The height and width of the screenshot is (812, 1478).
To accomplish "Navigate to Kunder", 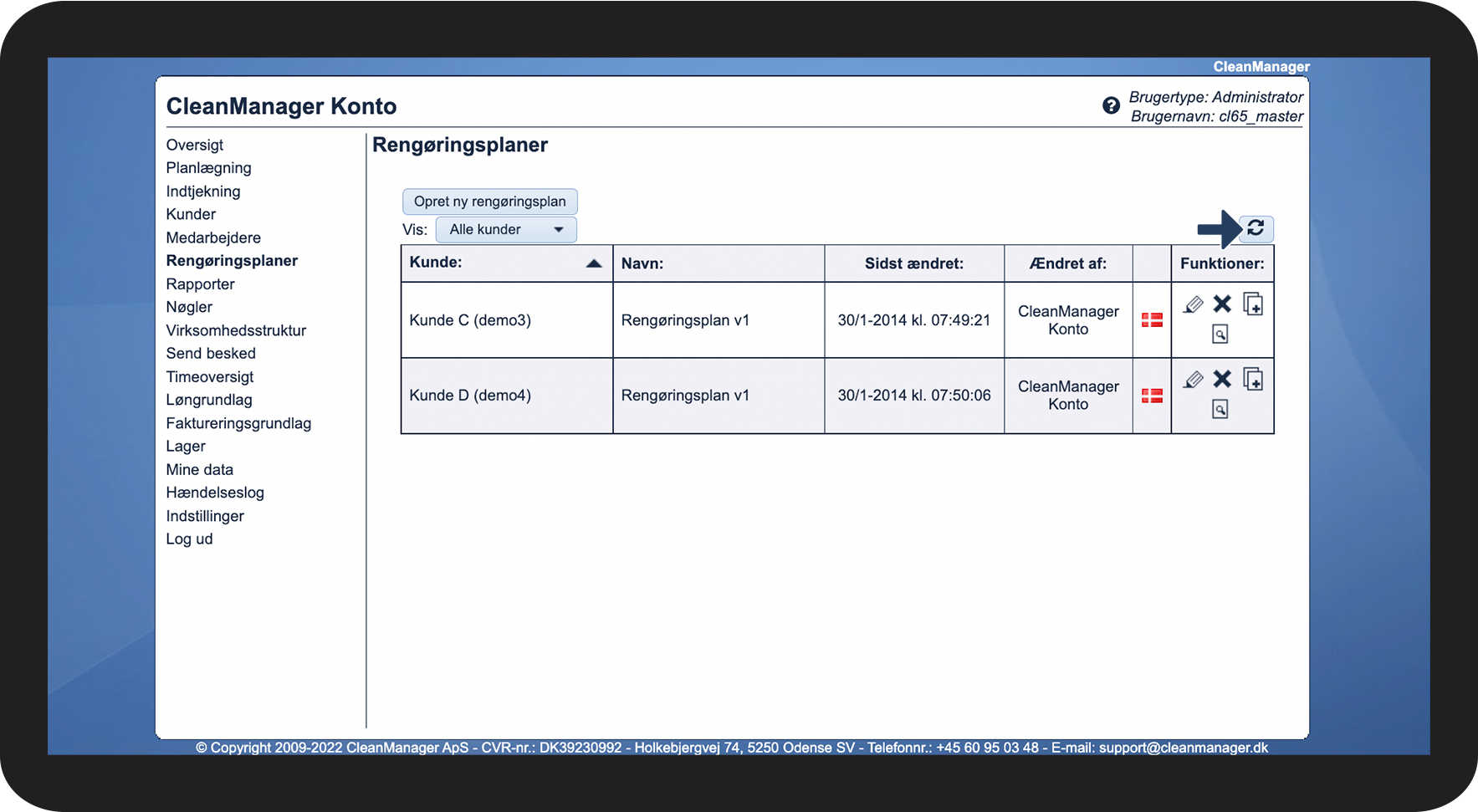I will (x=191, y=214).
